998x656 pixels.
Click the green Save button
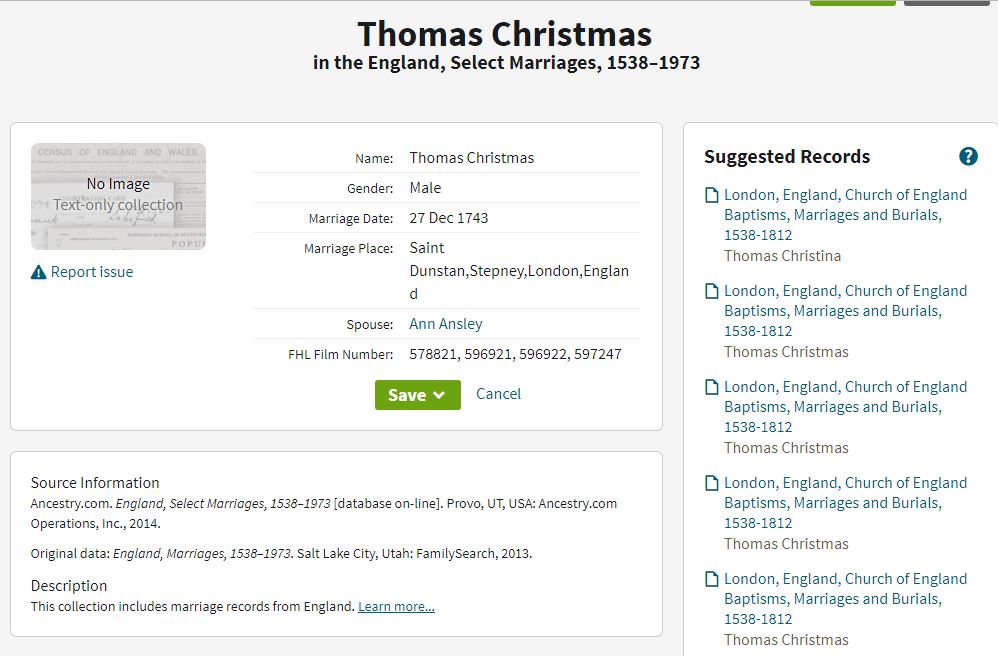coord(418,395)
